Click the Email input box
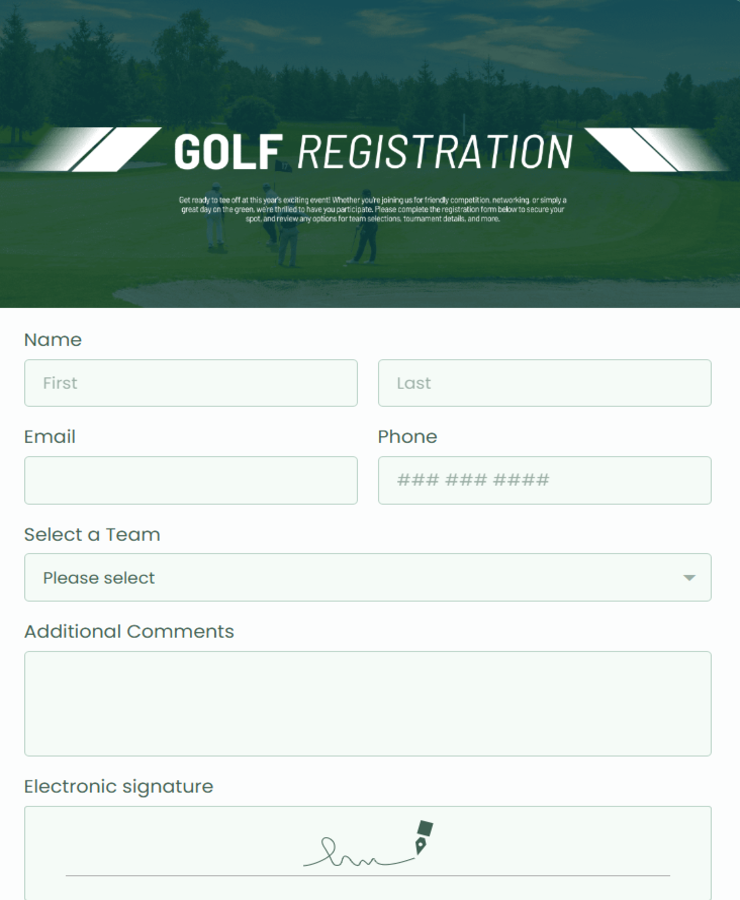The image size is (740, 900). pos(190,480)
